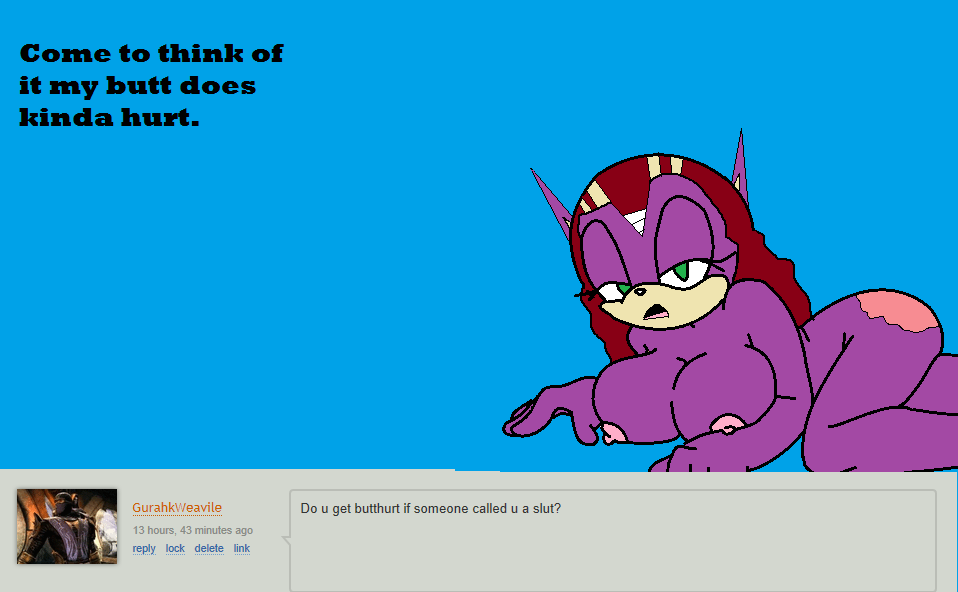Screen dimensions: 958x592
Task: Click the reply link under the comment
Action: coord(144,549)
